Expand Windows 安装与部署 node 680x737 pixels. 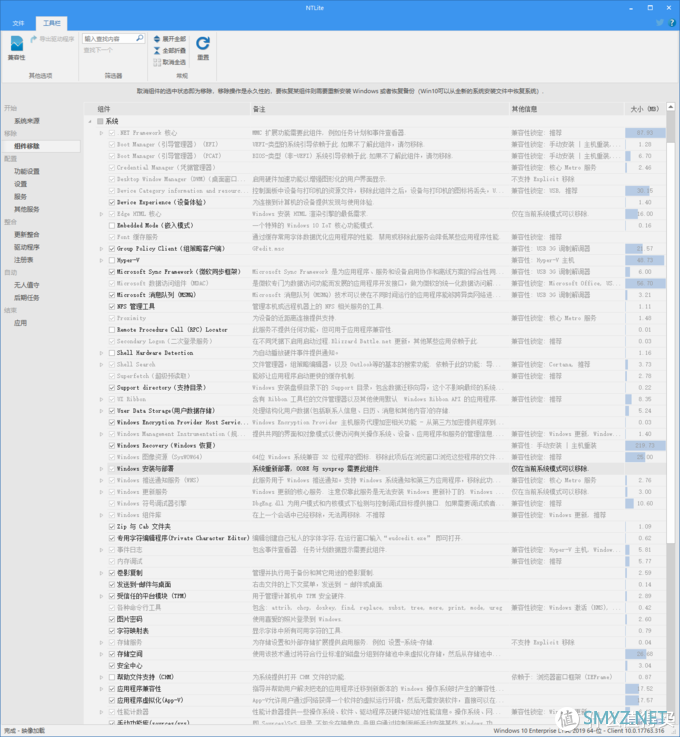[x=101, y=469]
